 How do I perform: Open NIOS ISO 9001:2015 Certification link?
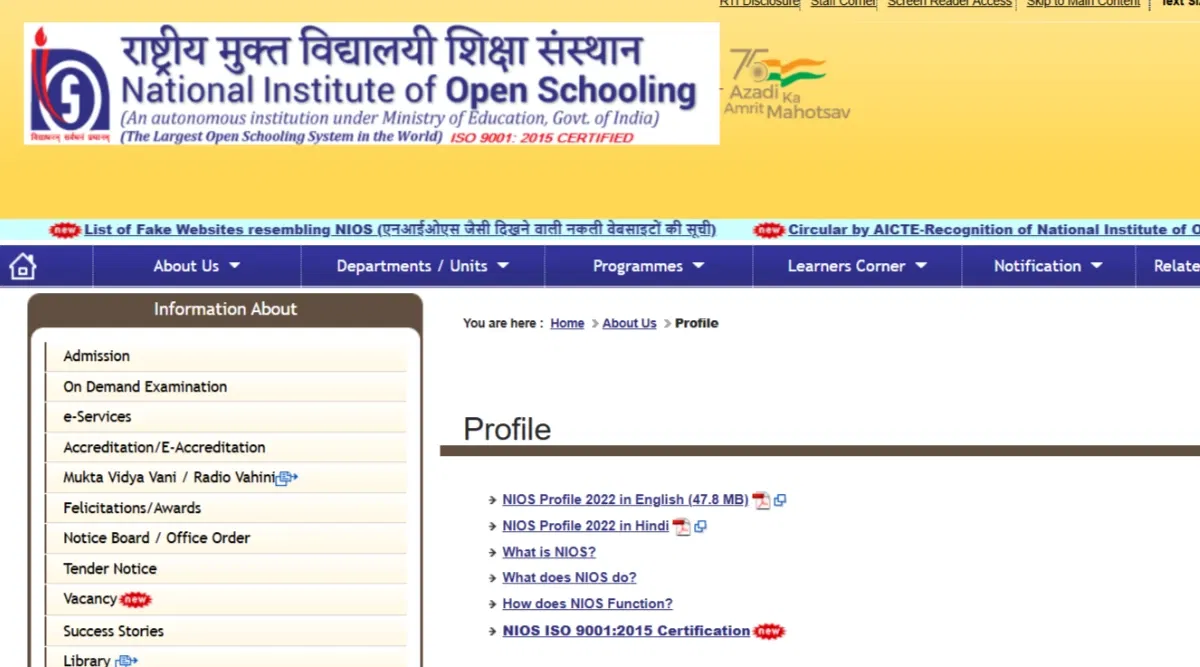tap(626, 631)
